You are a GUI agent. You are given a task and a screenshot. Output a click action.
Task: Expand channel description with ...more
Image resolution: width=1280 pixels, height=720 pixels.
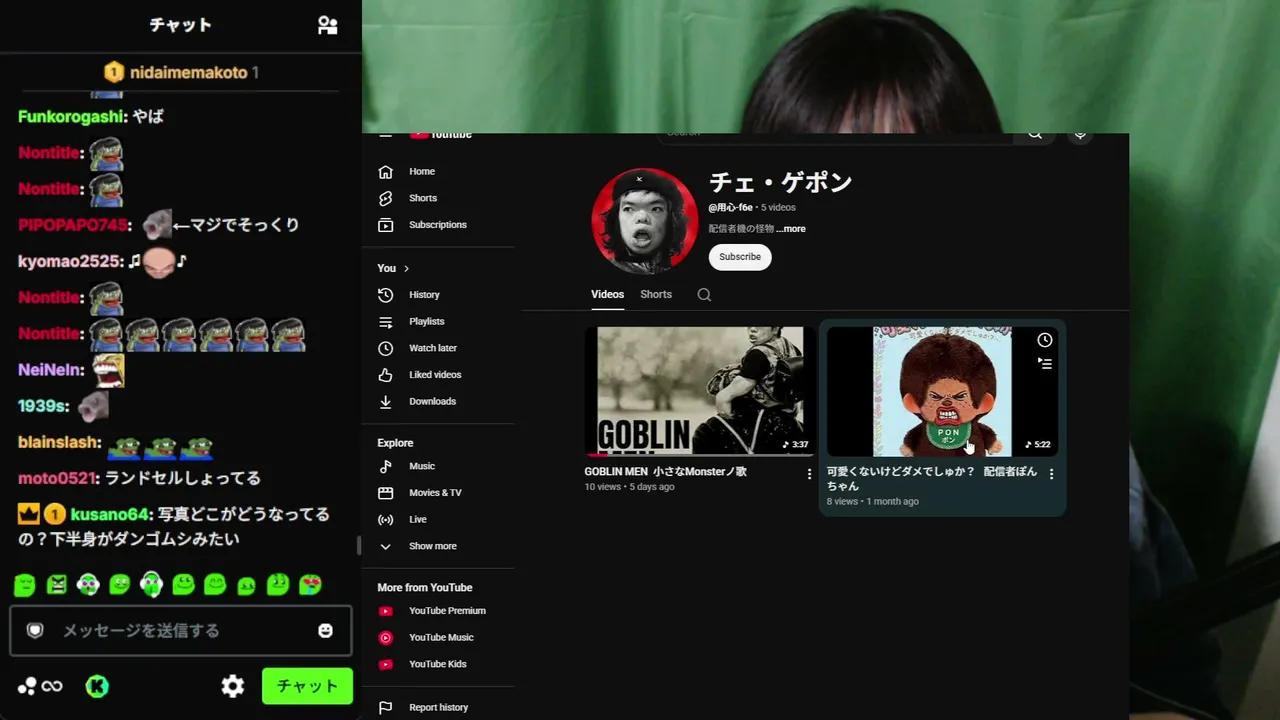click(x=791, y=229)
